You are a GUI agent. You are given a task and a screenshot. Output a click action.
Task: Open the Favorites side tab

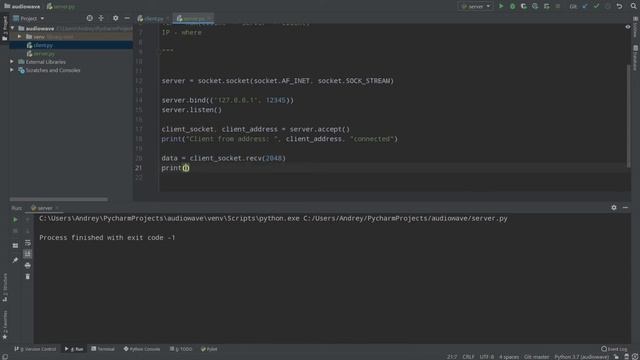4,325
